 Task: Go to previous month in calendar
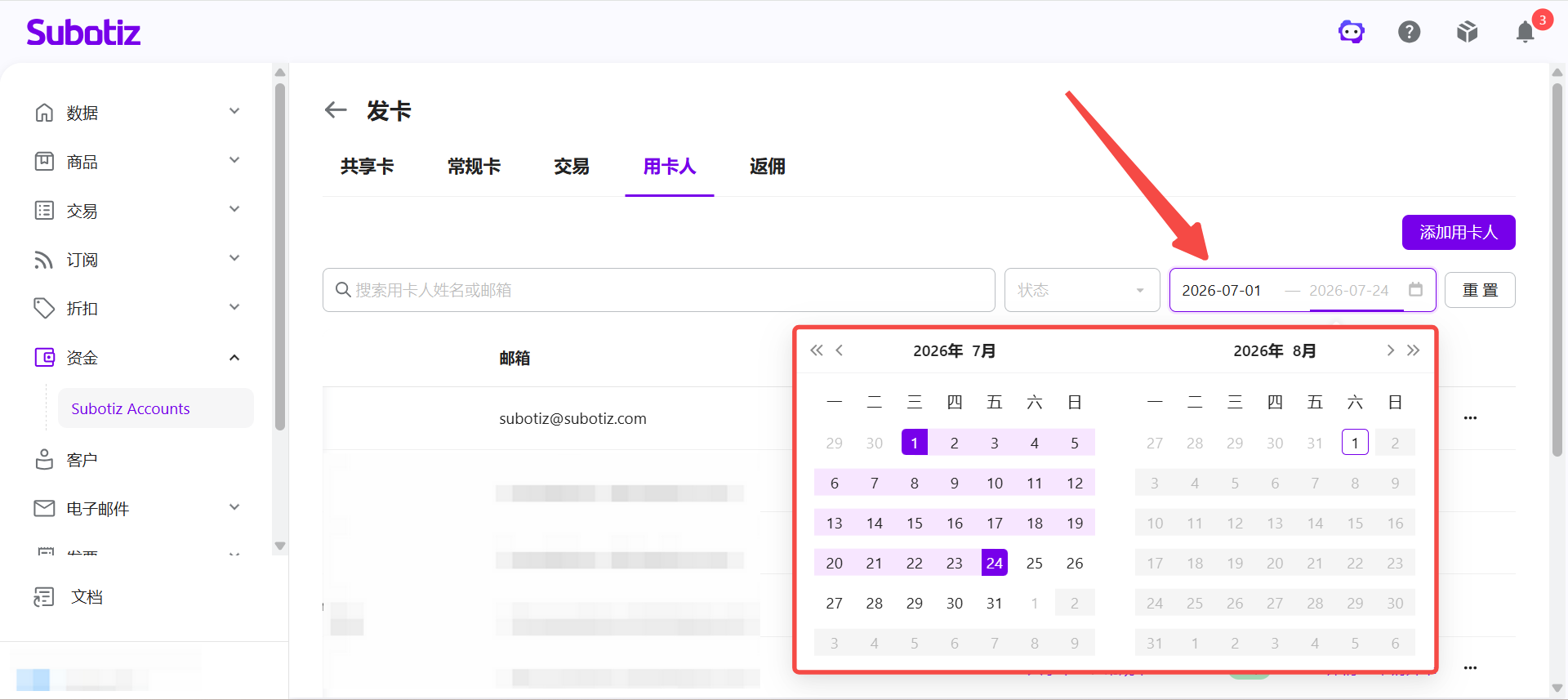(840, 350)
